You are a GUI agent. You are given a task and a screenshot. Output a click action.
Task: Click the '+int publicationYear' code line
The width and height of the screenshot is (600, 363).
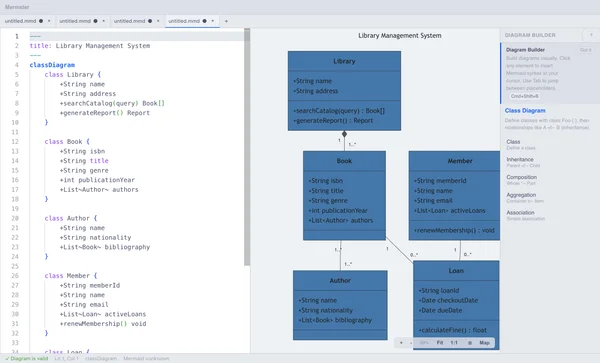tap(97, 180)
